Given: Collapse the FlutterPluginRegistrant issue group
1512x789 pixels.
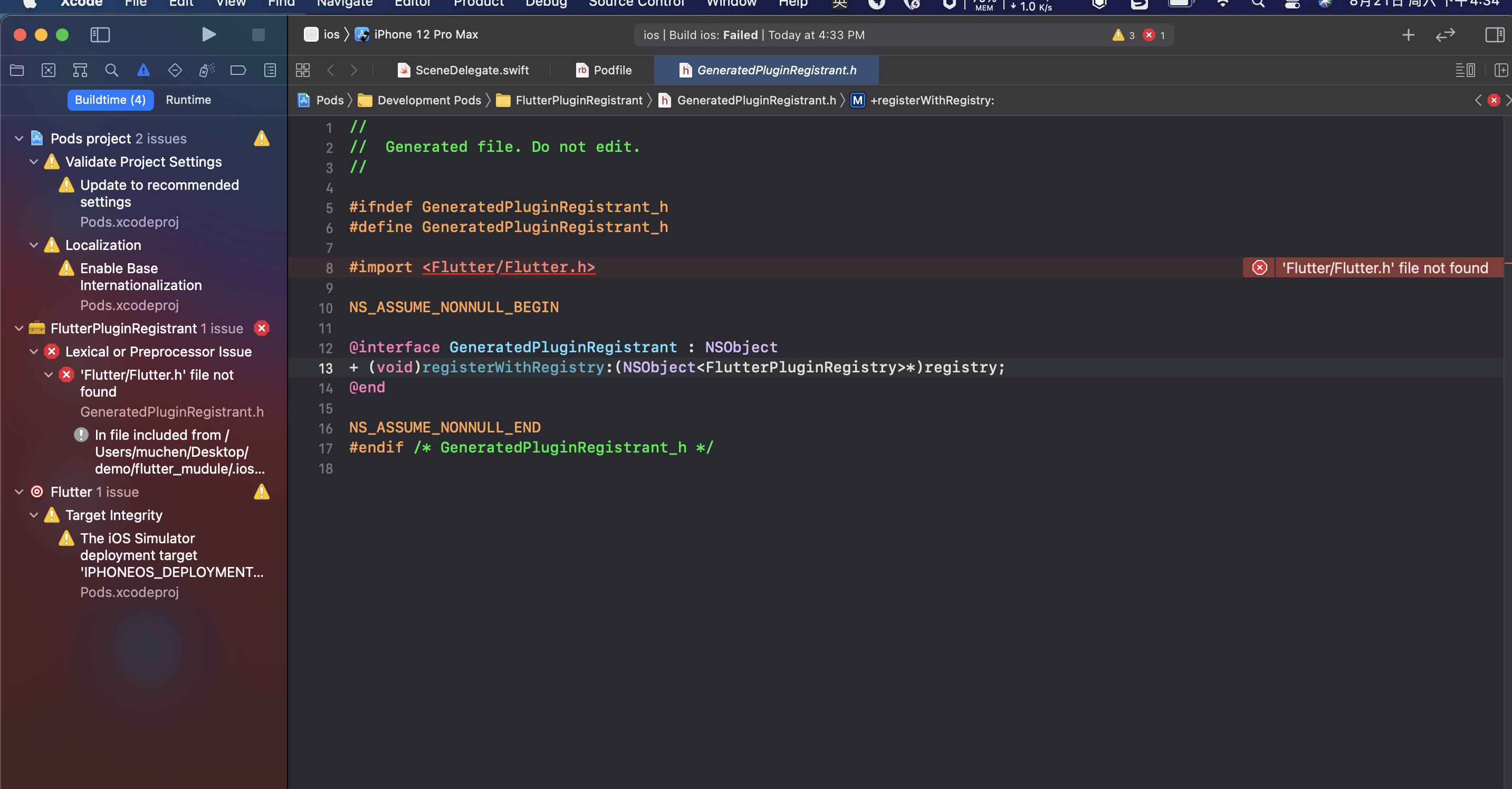Looking at the screenshot, I should click(18, 329).
